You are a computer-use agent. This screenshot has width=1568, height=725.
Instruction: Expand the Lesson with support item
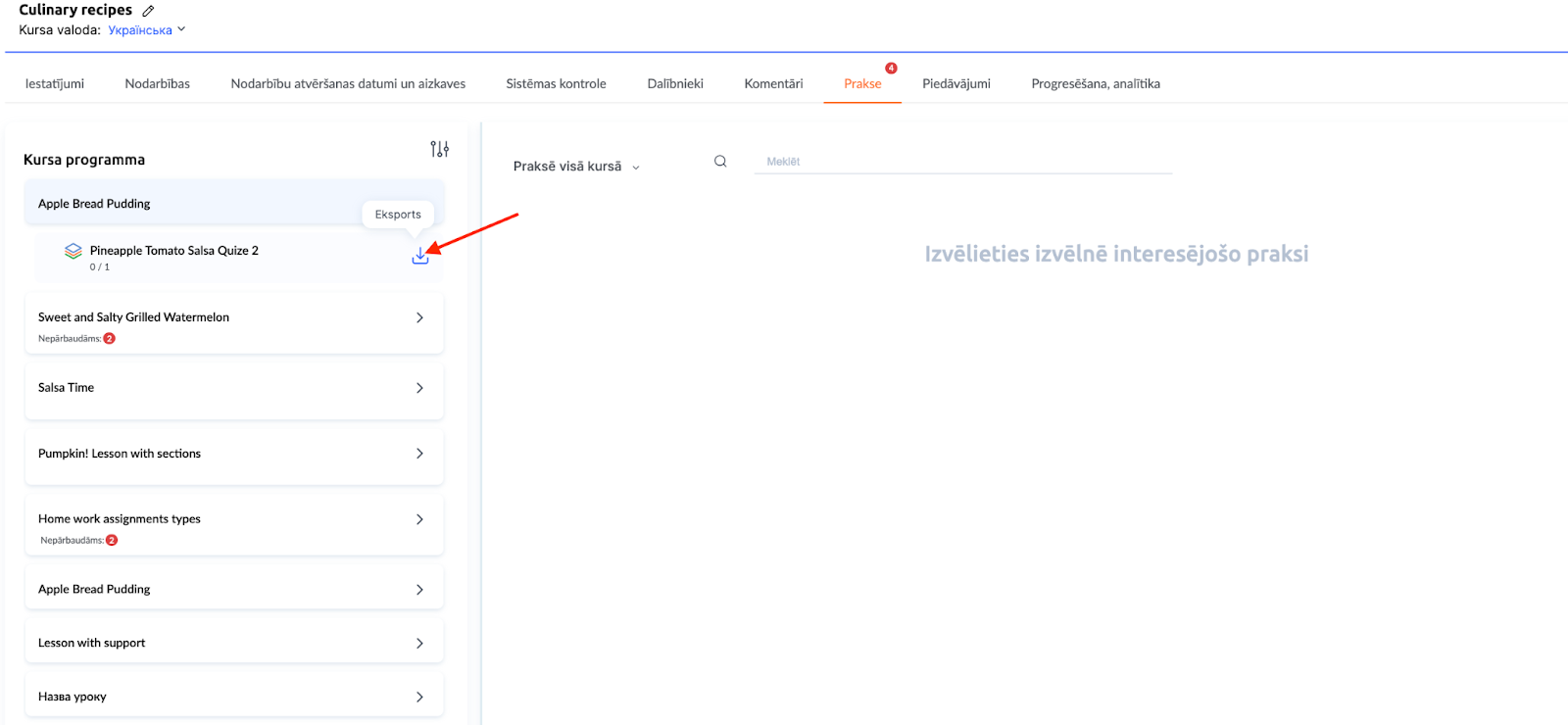coord(419,644)
